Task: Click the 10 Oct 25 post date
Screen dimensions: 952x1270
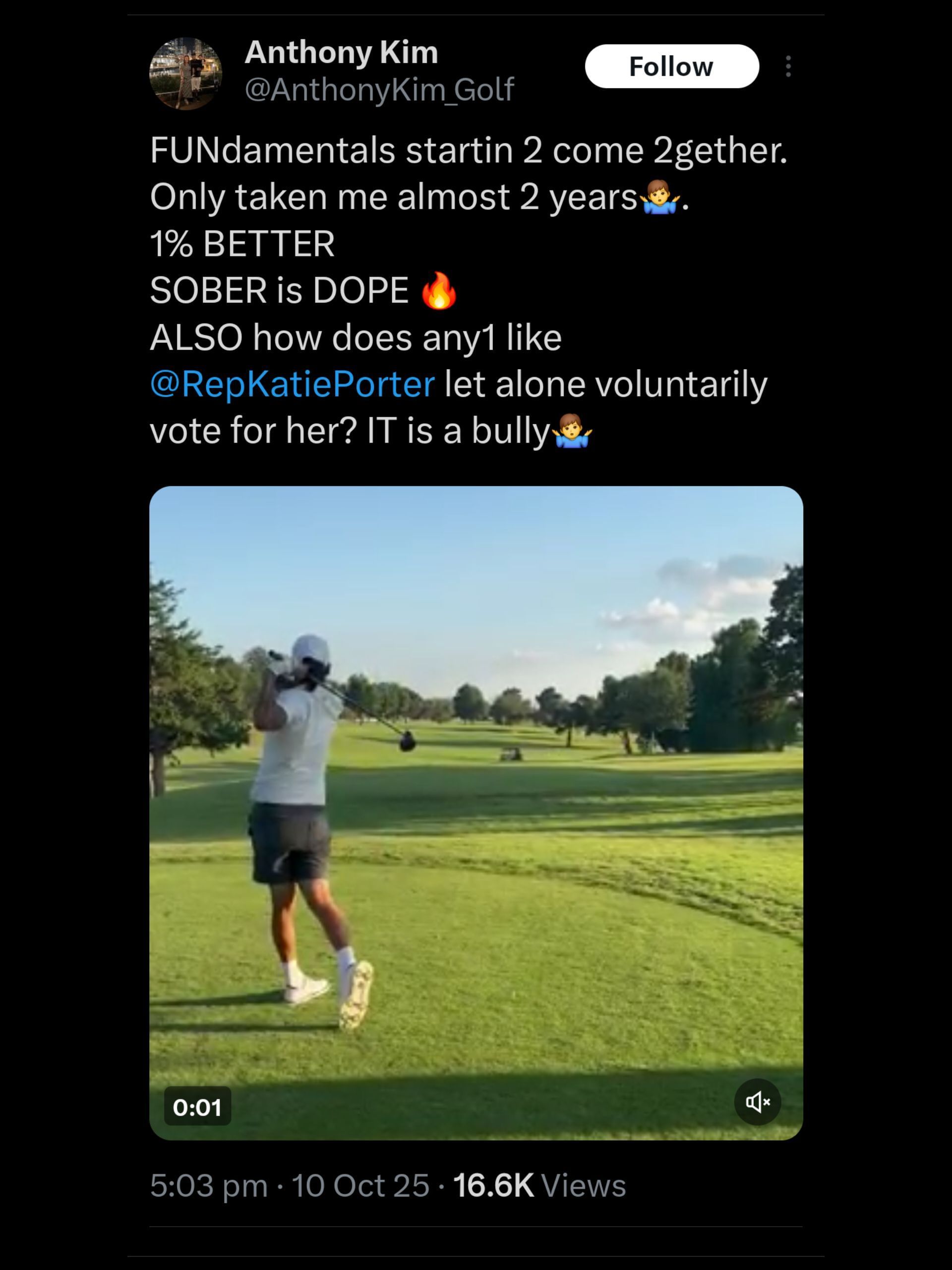Action: coord(360,1186)
